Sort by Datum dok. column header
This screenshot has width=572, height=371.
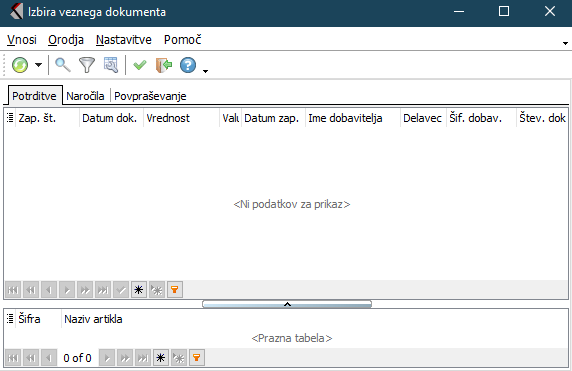111,118
